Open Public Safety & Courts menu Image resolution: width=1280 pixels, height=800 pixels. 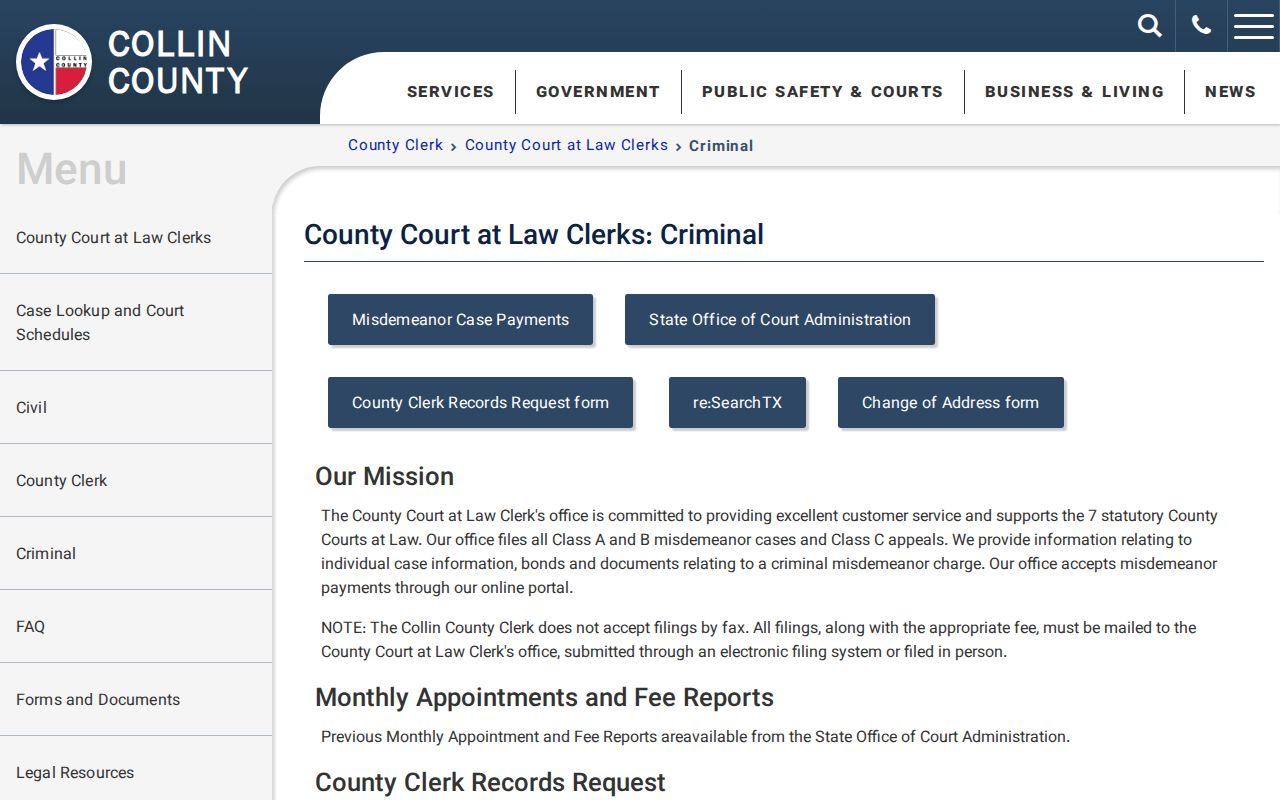tap(822, 91)
